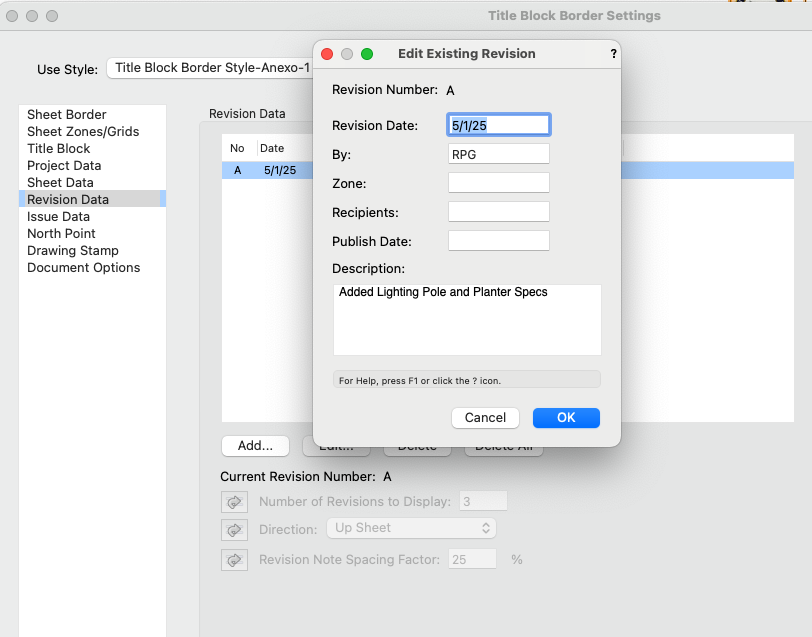Open the Document Options settings
The width and height of the screenshot is (812, 637).
pyautogui.click(x=83, y=267)
